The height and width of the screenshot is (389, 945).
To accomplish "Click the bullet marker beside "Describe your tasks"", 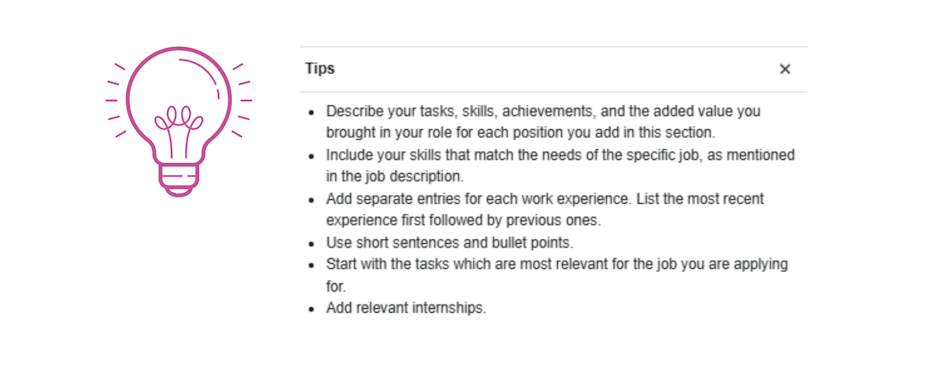I will pos(311,113).
